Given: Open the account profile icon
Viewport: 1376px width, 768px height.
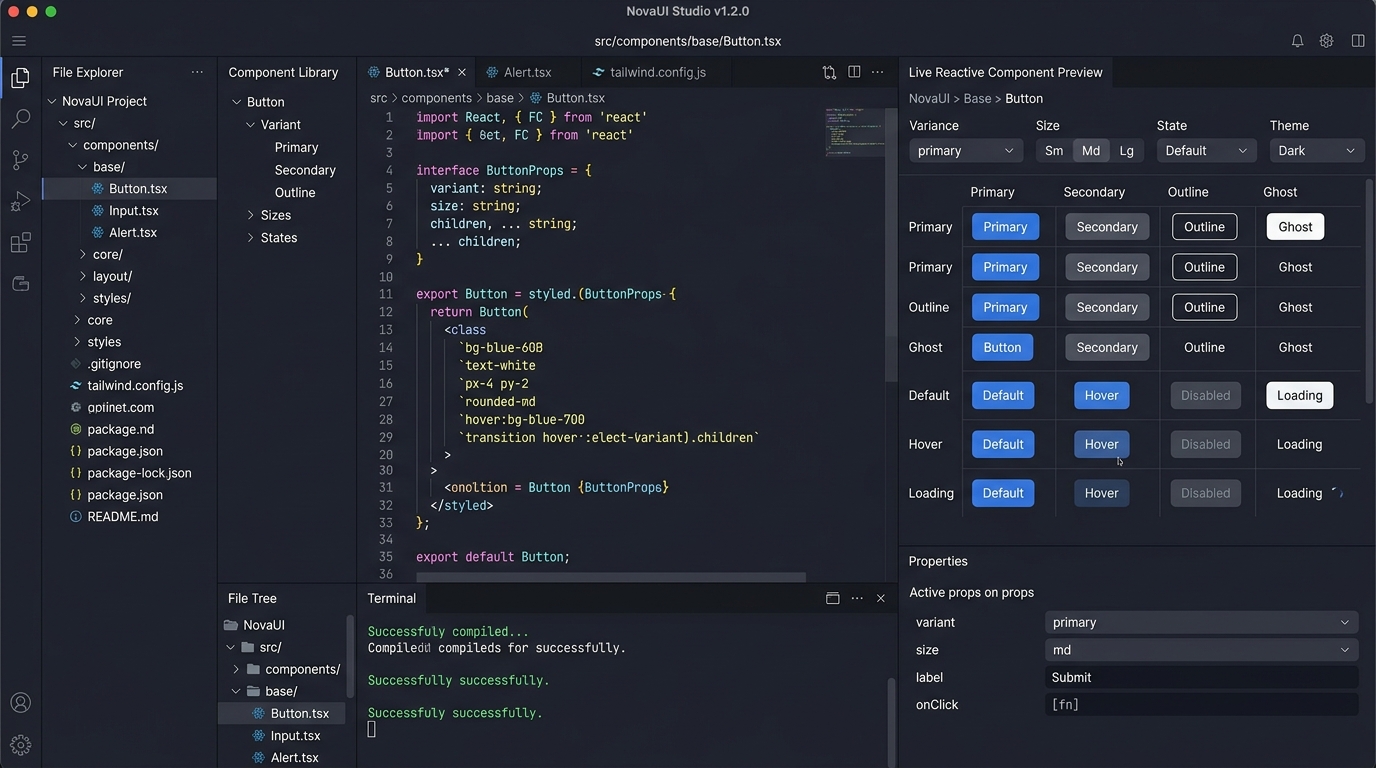Looking at the screenshot, I should [x=20, y=703].
